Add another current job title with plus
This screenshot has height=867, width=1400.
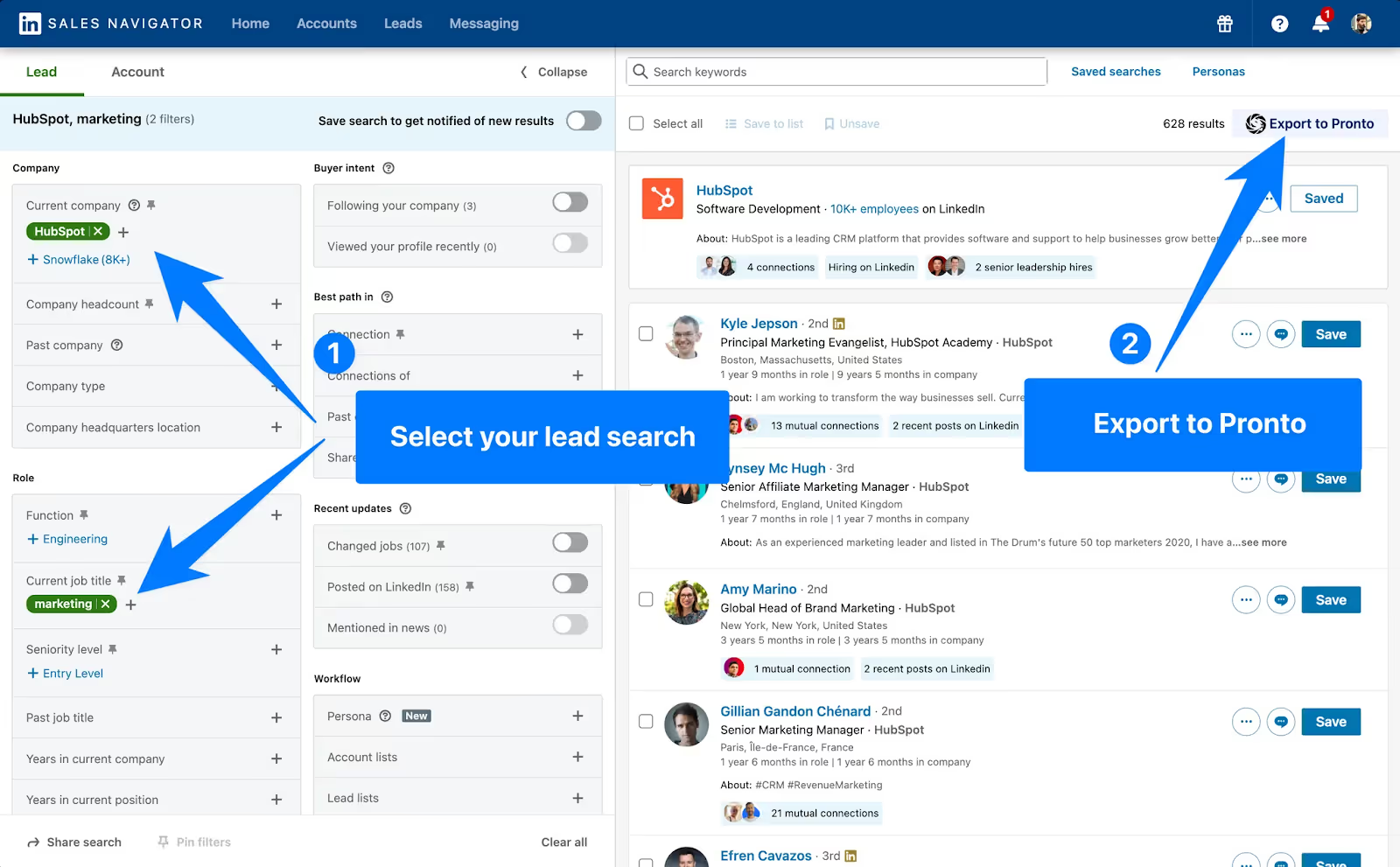coord(130,605)
